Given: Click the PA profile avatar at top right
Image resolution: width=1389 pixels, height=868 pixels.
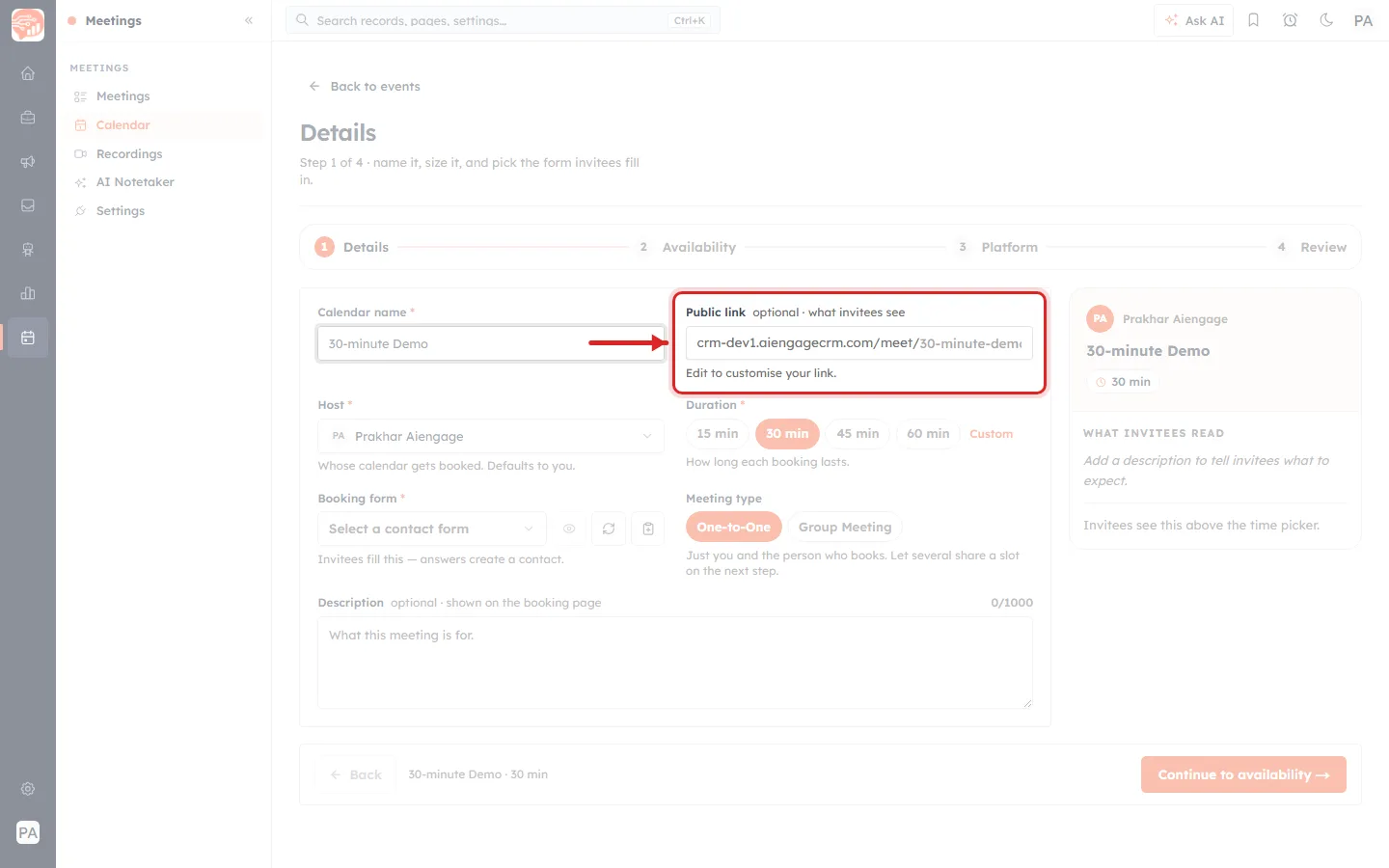Looking at the screenshot, I should [x=1363, y=20].
